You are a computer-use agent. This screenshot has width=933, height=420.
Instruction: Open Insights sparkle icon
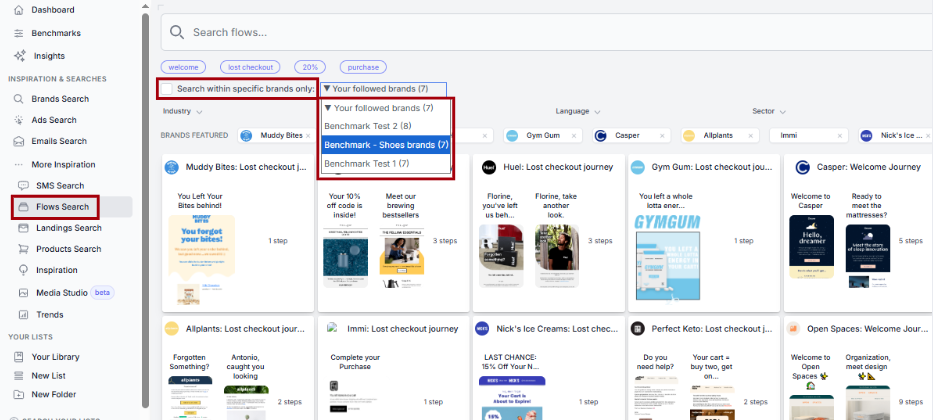pos(20,56)
